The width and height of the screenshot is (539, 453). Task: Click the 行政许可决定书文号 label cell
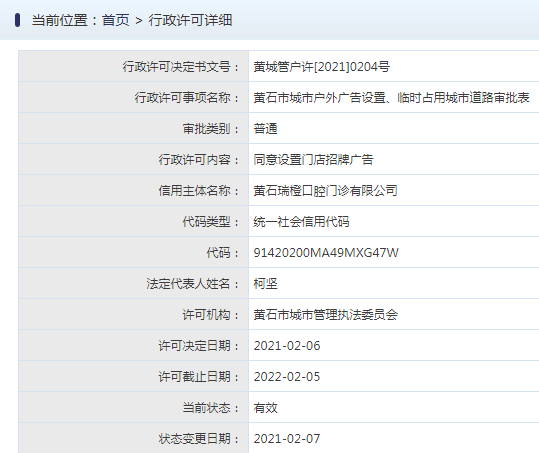[x=134, y=66]
